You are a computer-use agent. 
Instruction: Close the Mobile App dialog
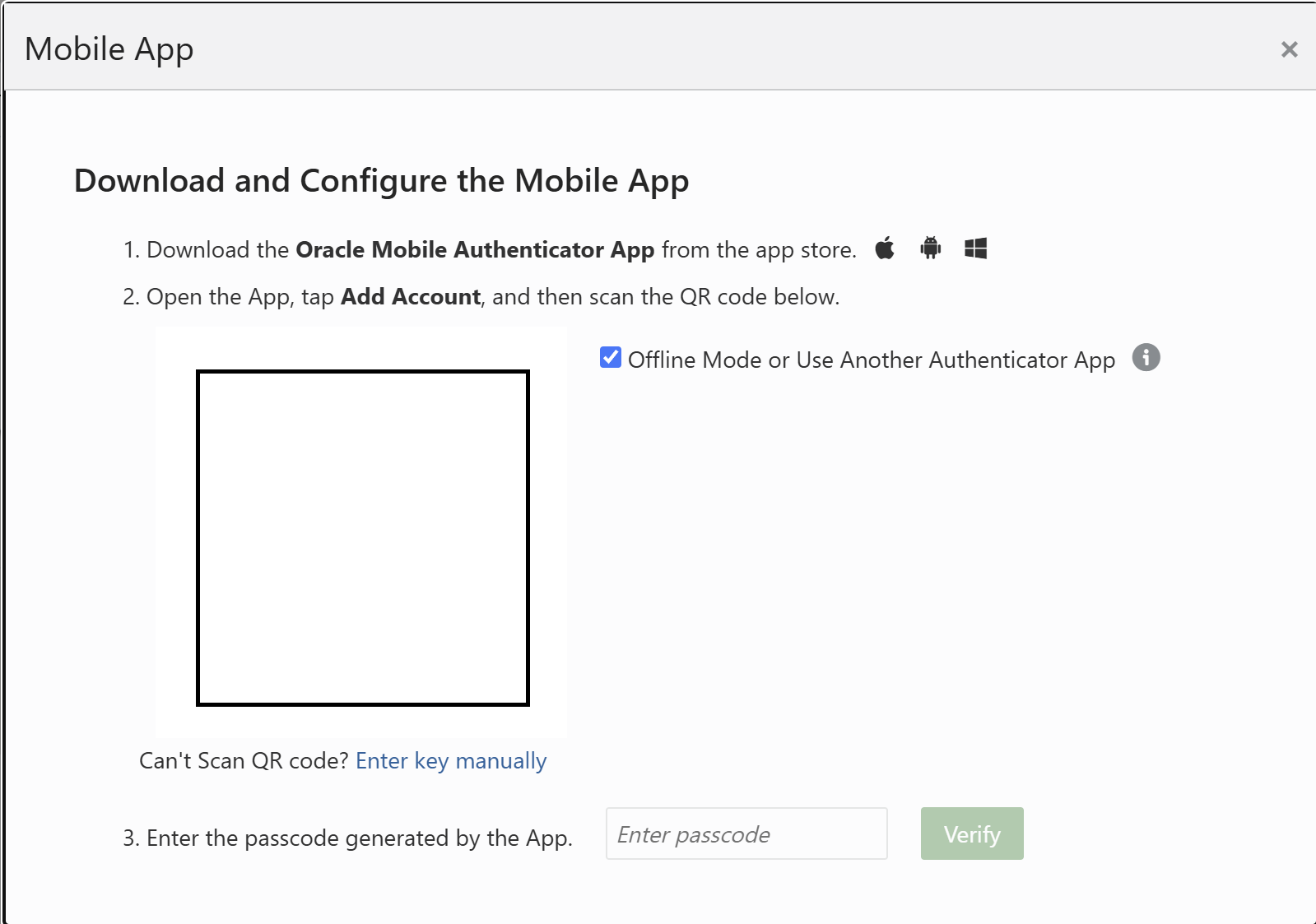click(x=1290, y=49)
